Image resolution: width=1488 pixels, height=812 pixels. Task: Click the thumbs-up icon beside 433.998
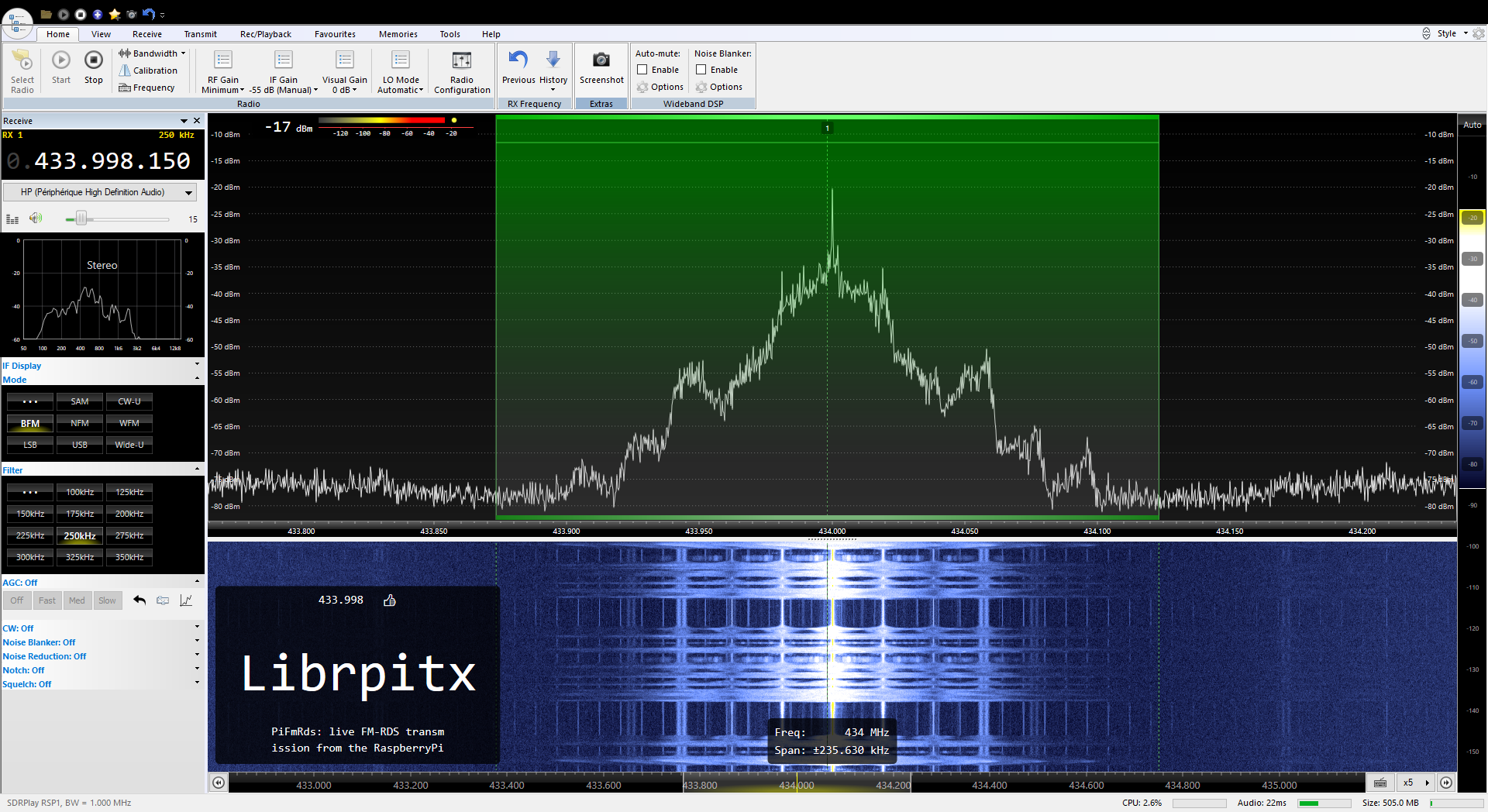coord(390,600)
